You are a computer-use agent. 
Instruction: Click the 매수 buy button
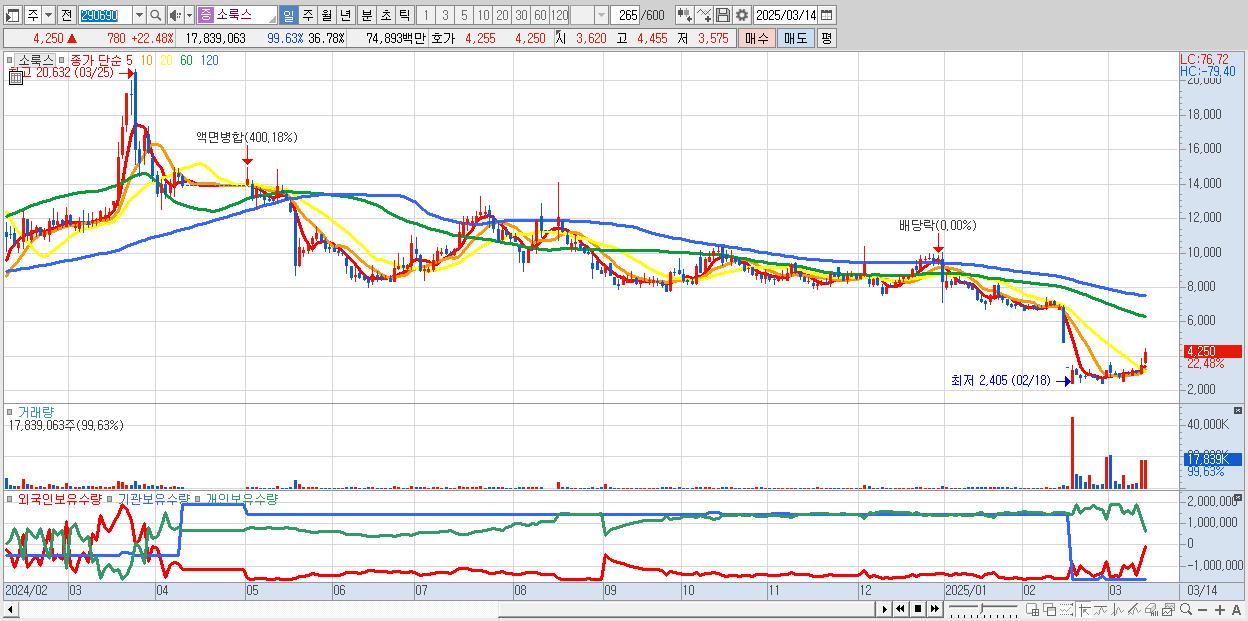pos(757,38)
